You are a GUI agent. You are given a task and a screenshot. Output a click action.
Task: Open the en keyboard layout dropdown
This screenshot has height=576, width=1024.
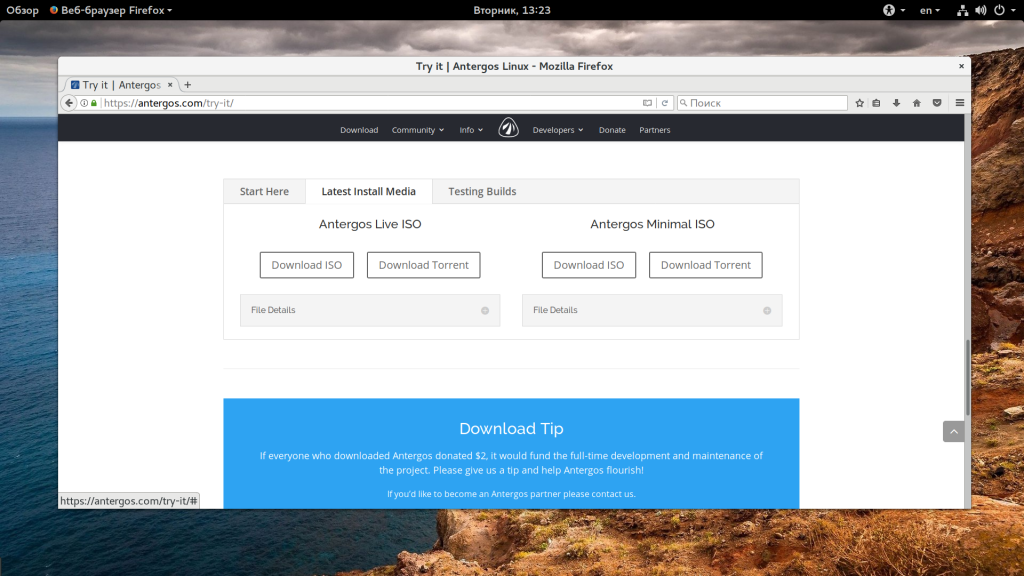click(929, 10)
